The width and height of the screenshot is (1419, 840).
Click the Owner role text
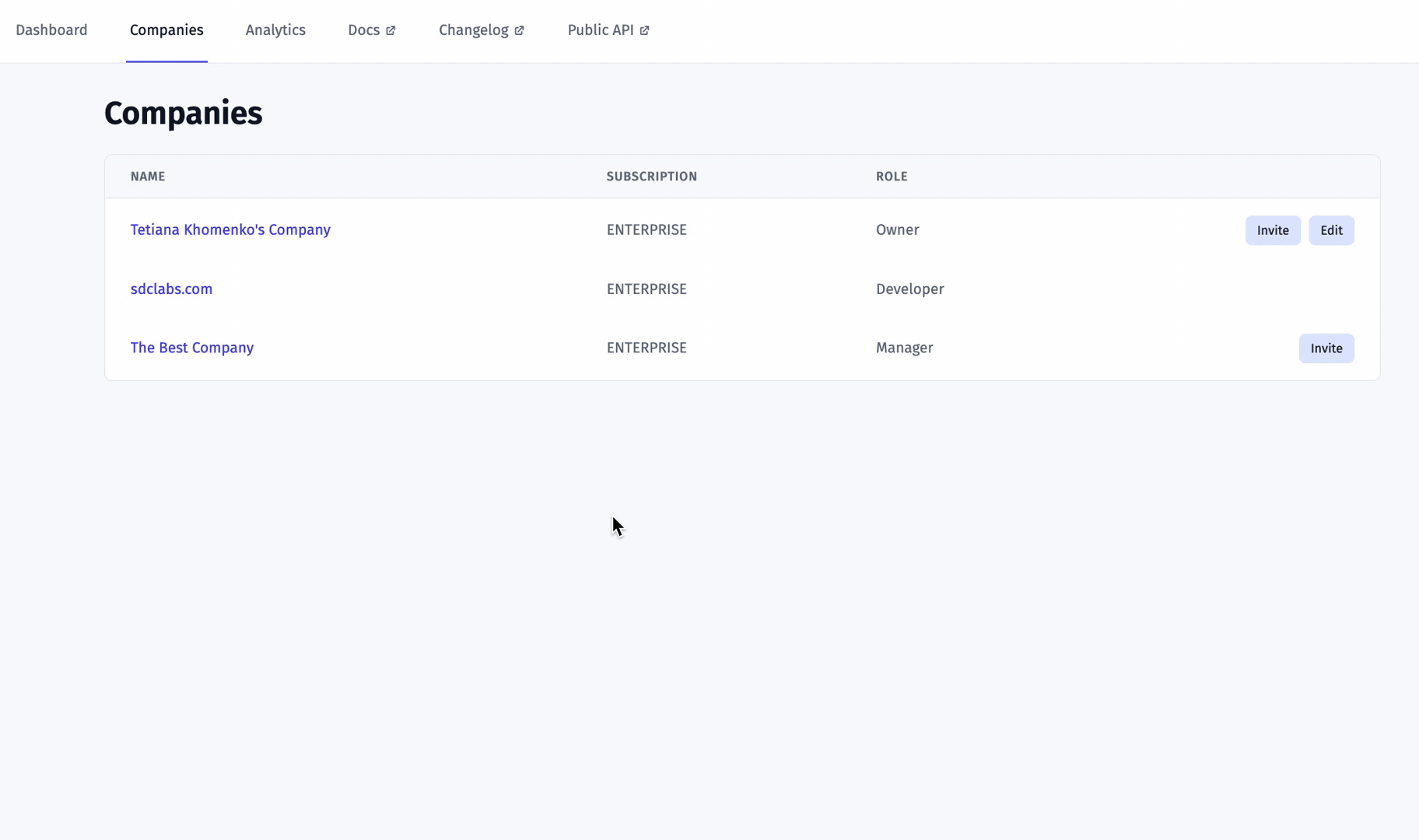pos(898,230)
